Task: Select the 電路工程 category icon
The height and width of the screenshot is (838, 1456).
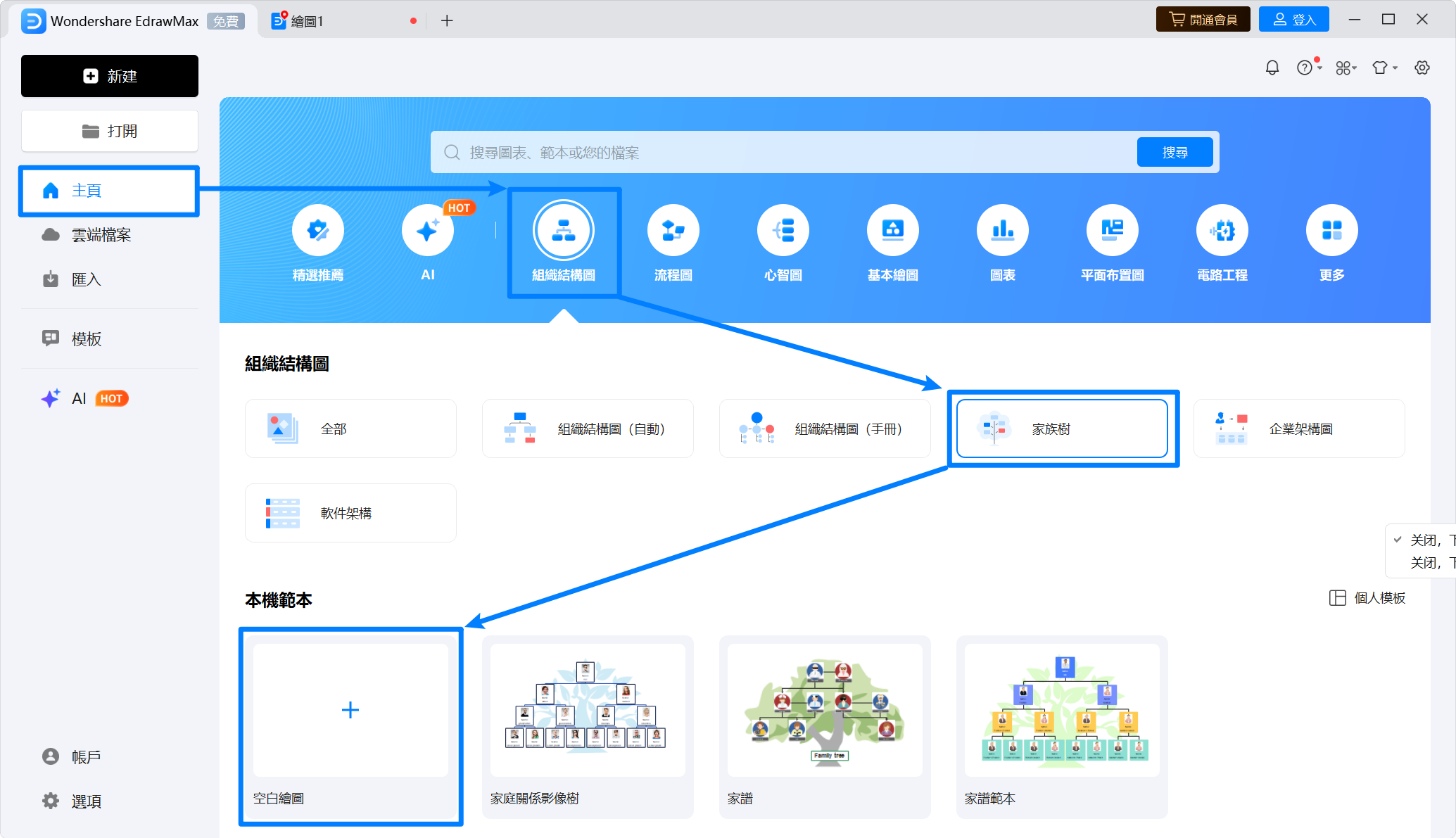Action: (1222, 230)
